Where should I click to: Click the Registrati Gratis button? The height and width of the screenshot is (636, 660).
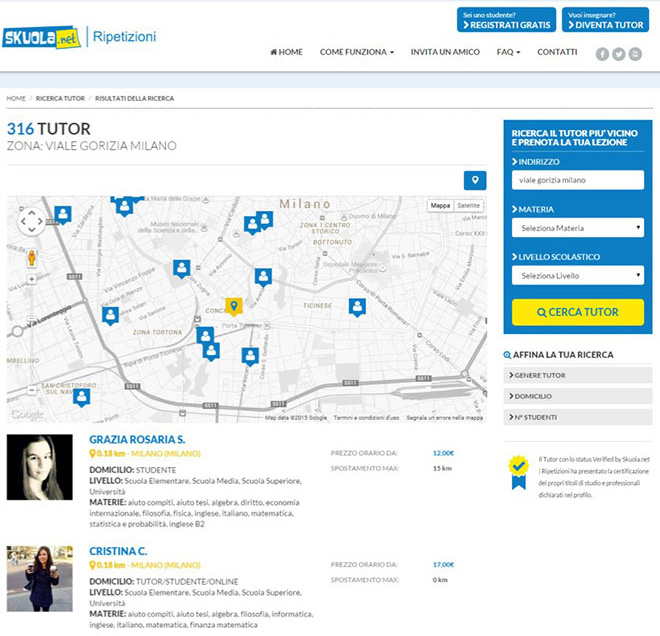[x=506, y=20]
